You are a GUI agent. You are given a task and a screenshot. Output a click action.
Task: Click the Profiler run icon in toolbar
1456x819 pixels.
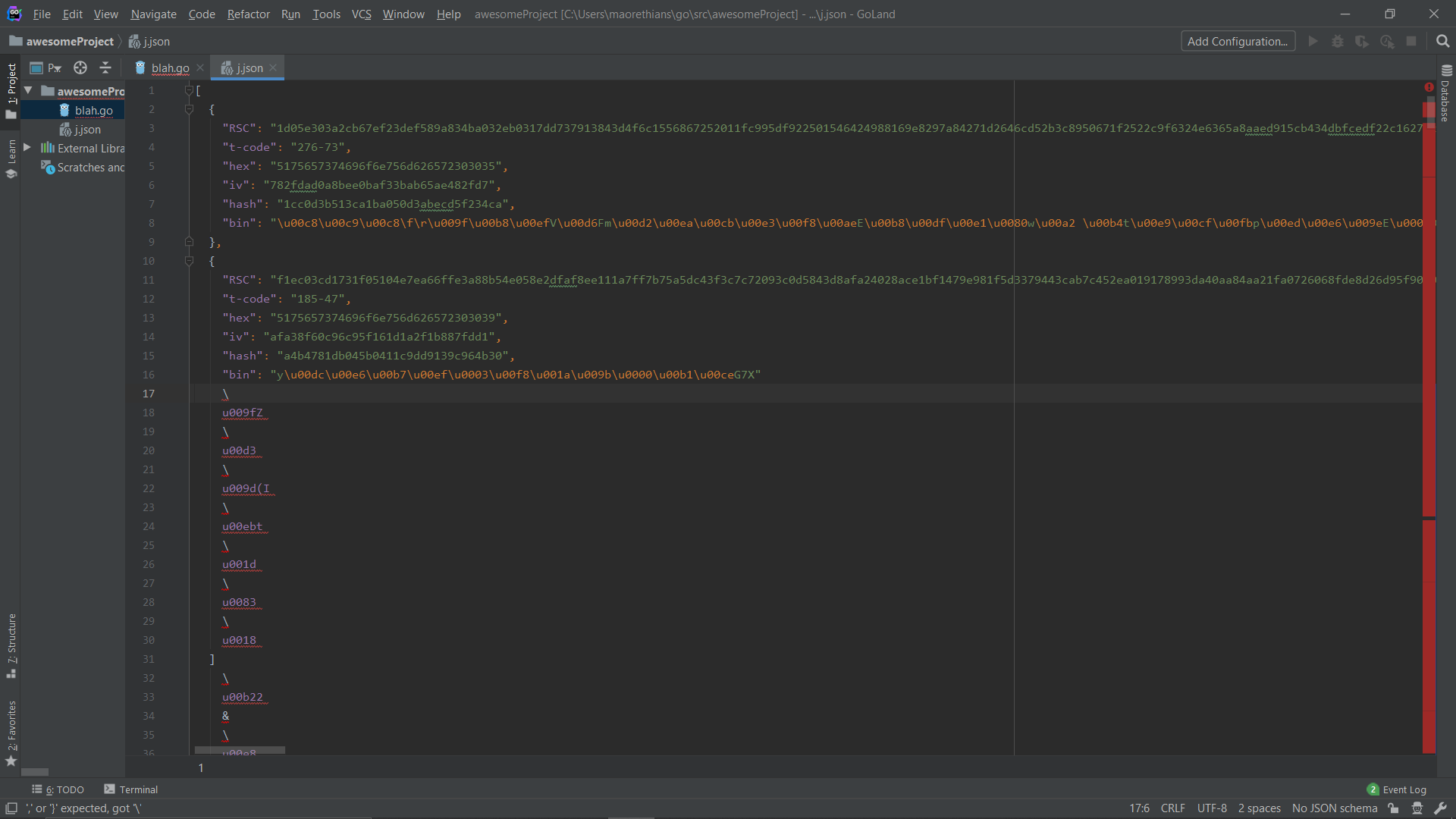(x=1387, y=42)
